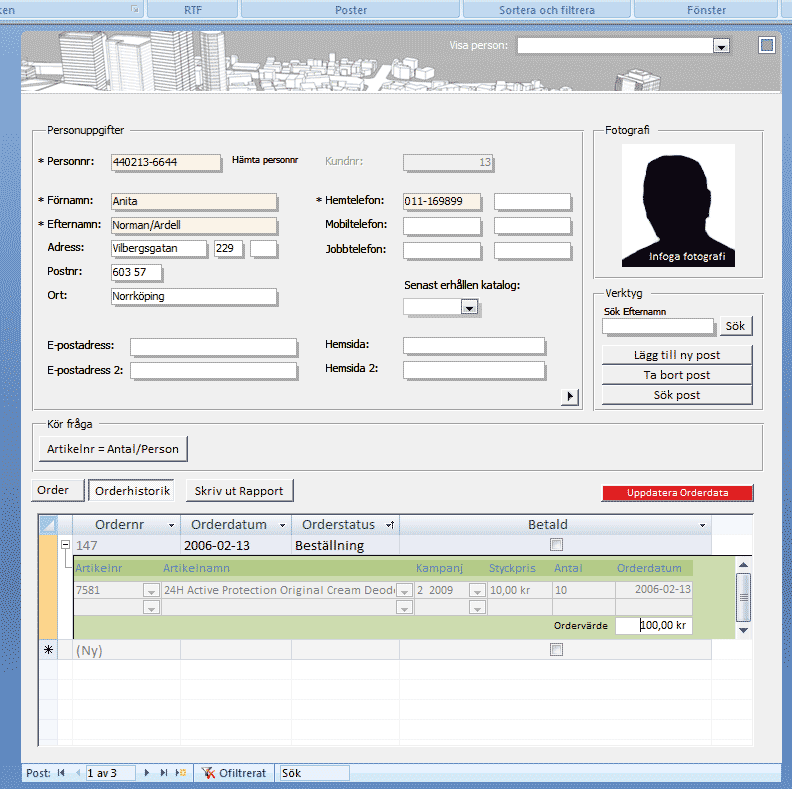Click the Postnr field 603 57

[x=136, y=272]
